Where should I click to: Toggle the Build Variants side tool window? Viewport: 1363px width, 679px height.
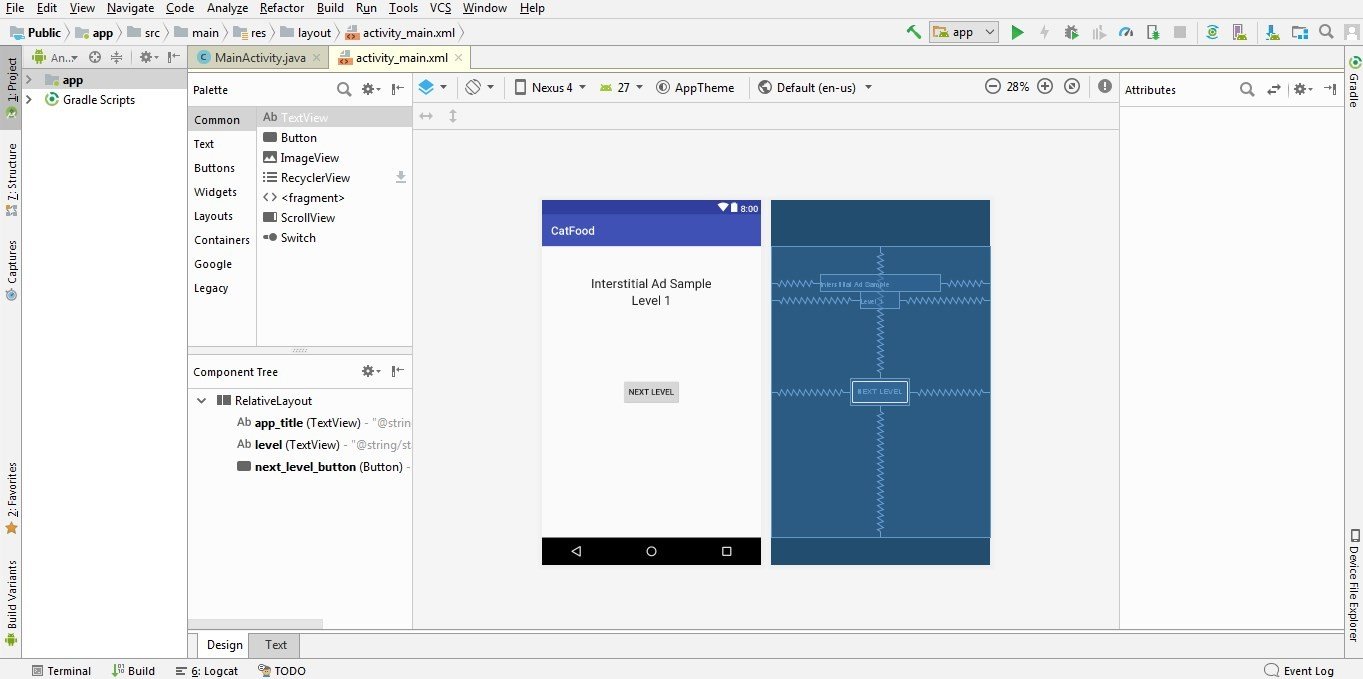11,604
